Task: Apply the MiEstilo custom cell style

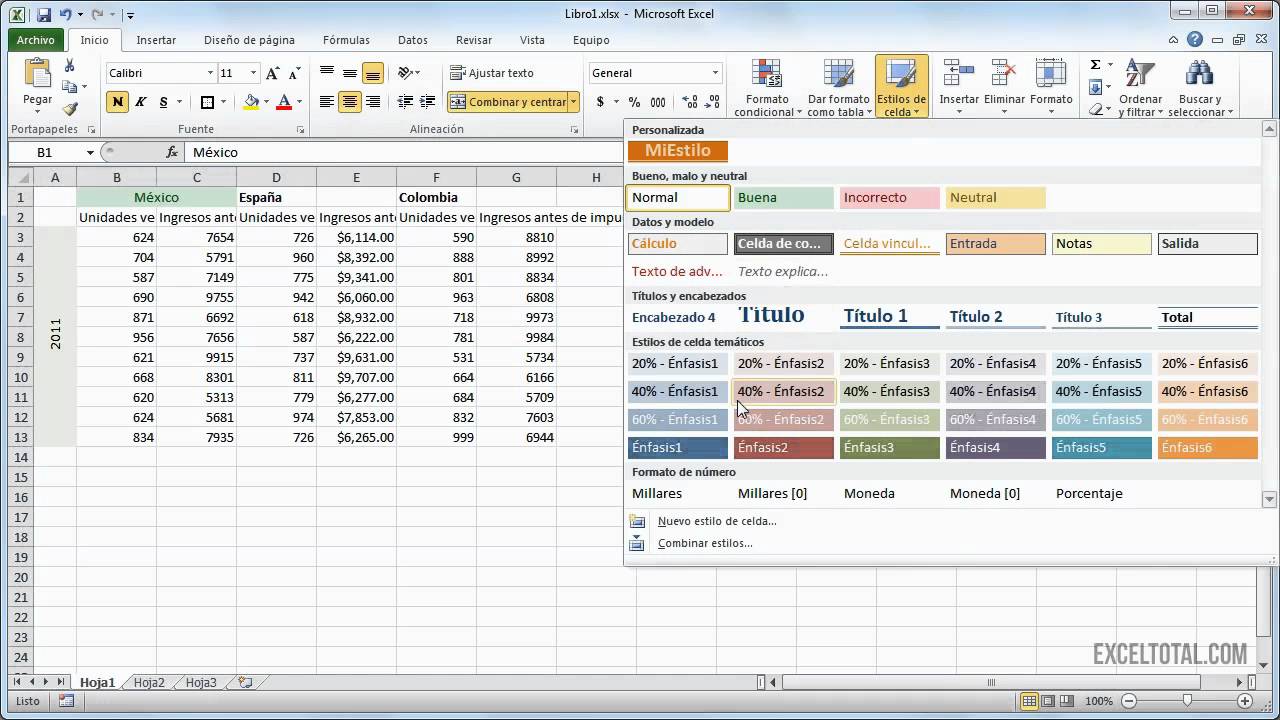Action: [x=678, y=151]
